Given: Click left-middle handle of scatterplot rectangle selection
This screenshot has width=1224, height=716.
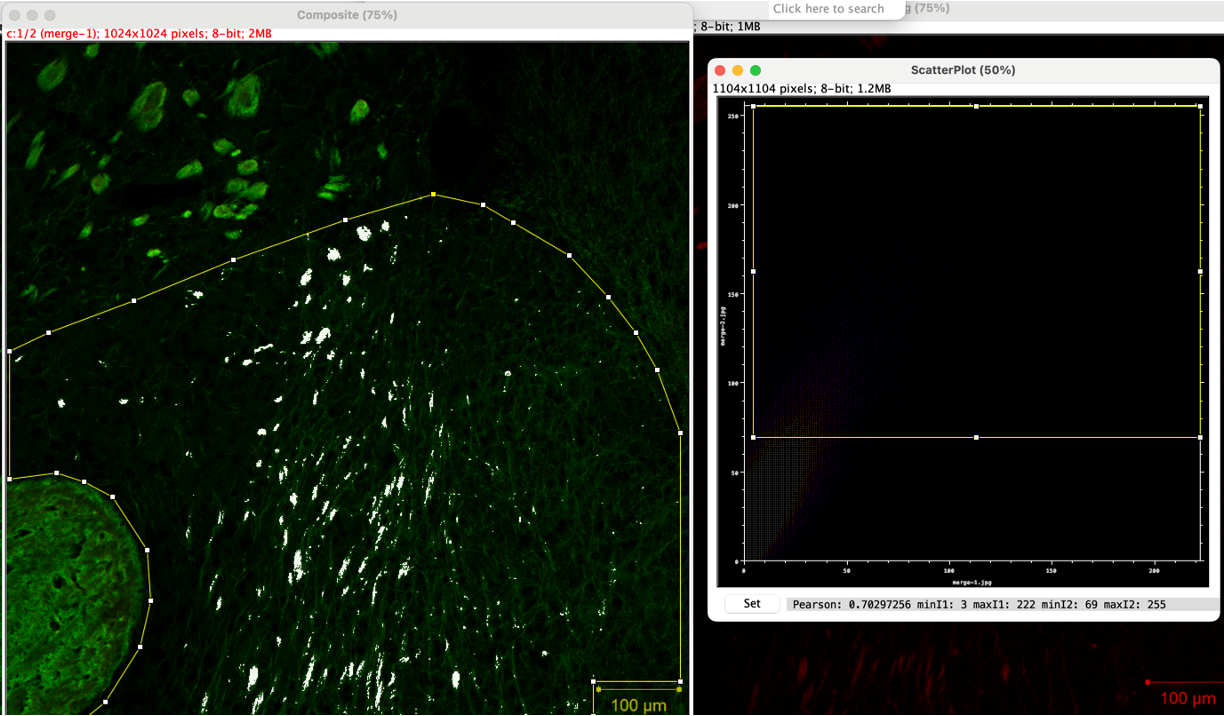Looking at the screenshot, I should coord(753,271).
